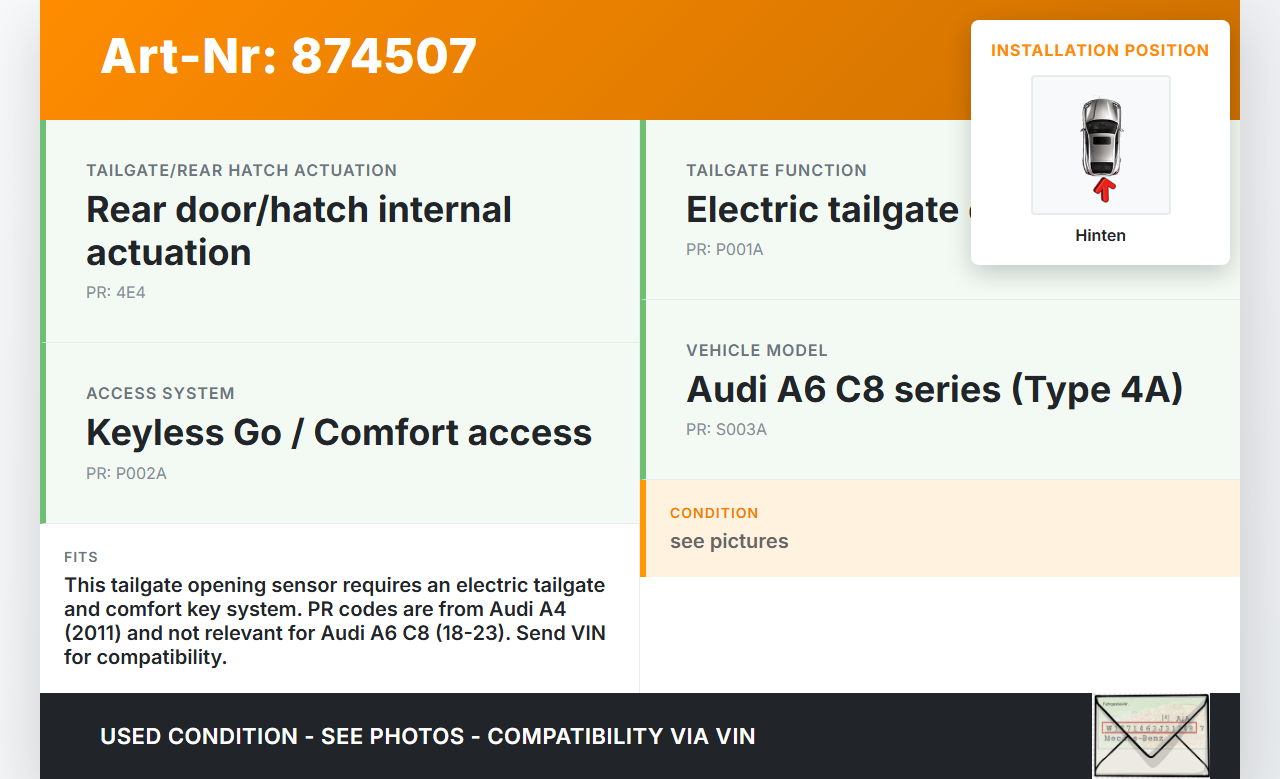Screen dimensions: 1280x779
Task: Click the red arrow under the car
Action: (1103, 189)
